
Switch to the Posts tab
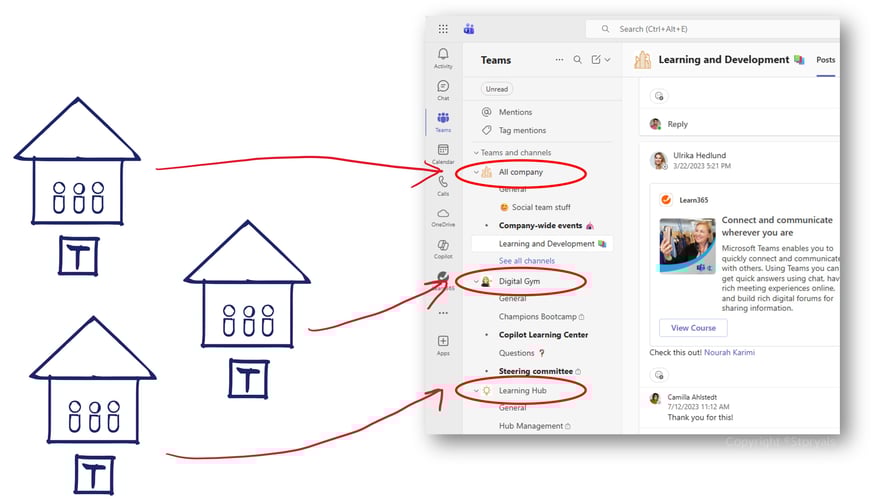[825, 60]
